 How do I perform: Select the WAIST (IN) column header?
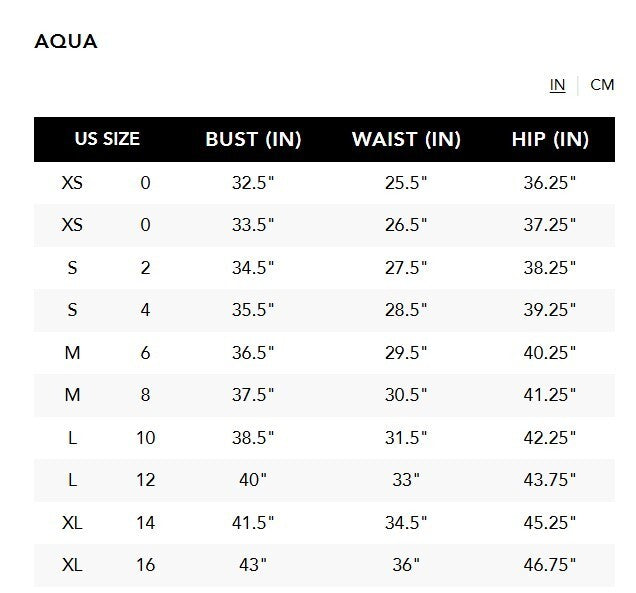pos(406,139)
